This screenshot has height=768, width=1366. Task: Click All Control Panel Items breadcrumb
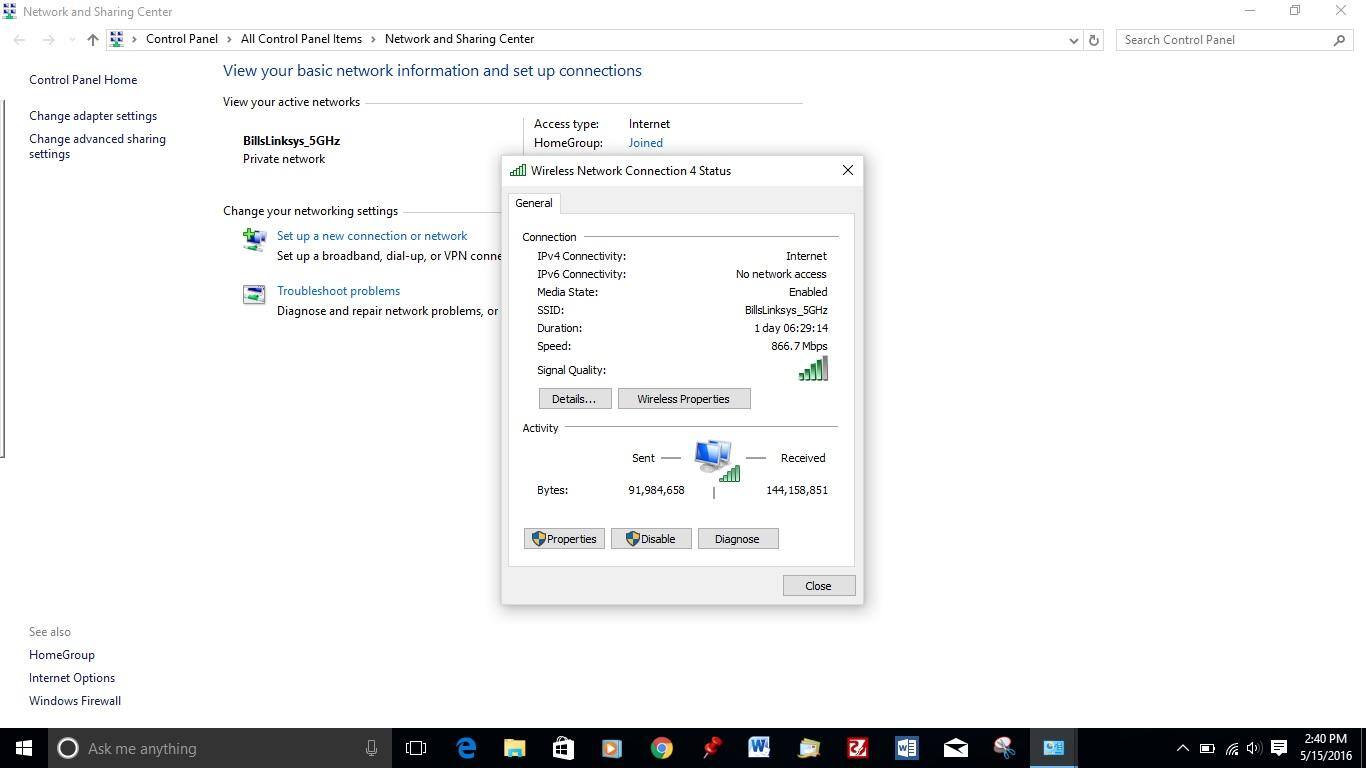pyautogui.click(x=301, y=39)
